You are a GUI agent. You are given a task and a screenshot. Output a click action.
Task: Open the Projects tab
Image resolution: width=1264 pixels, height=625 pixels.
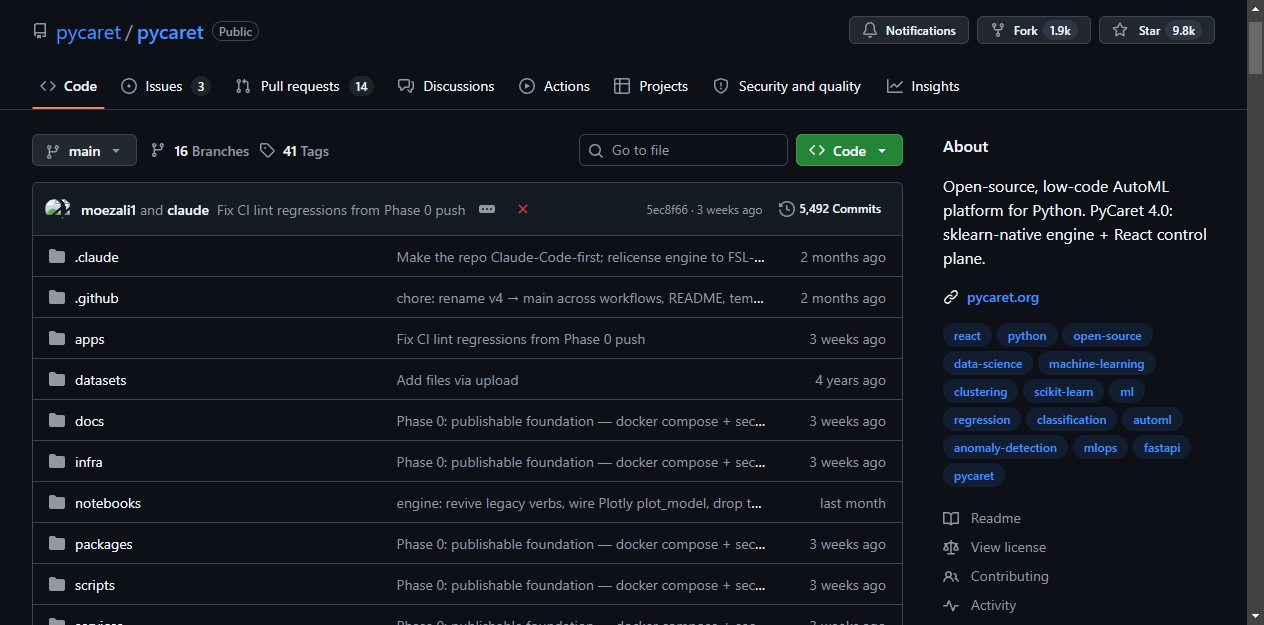click(651, 86)
